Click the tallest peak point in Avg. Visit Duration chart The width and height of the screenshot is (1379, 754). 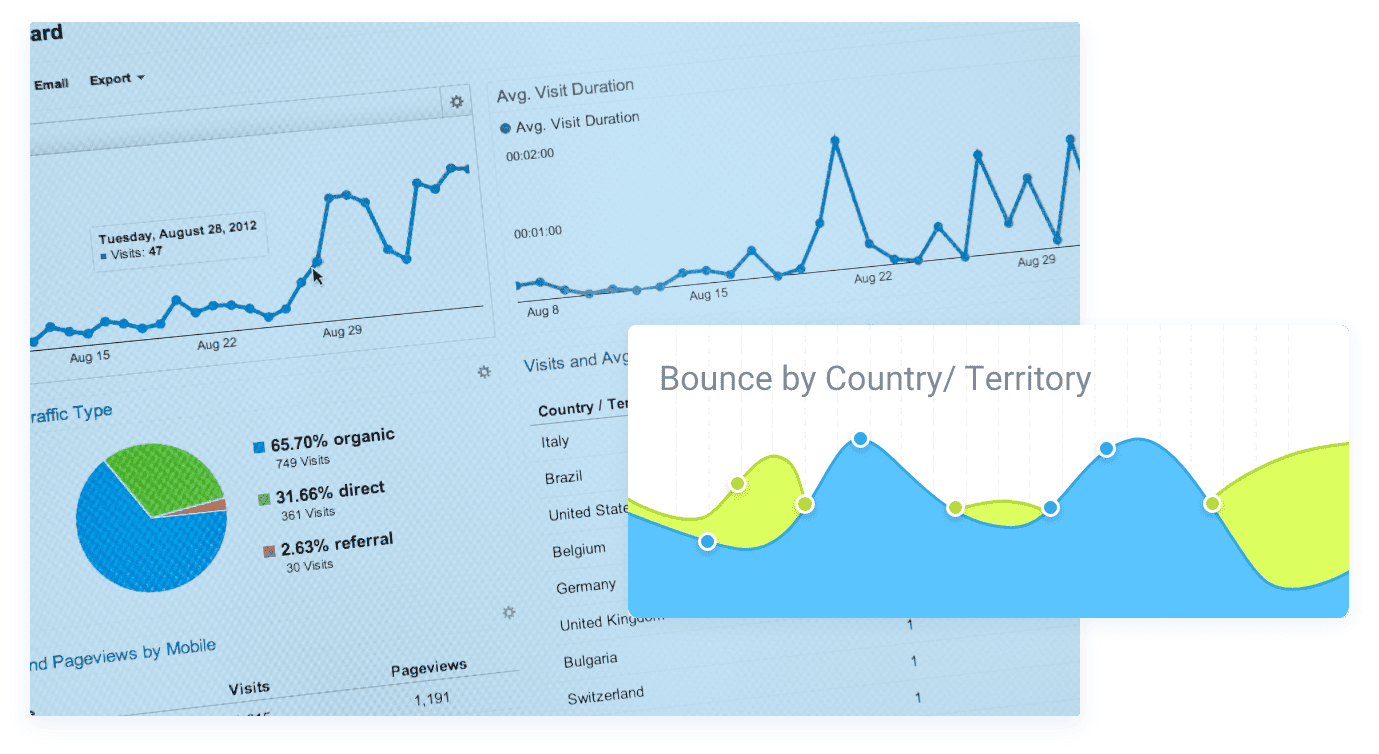coord(834,141)
